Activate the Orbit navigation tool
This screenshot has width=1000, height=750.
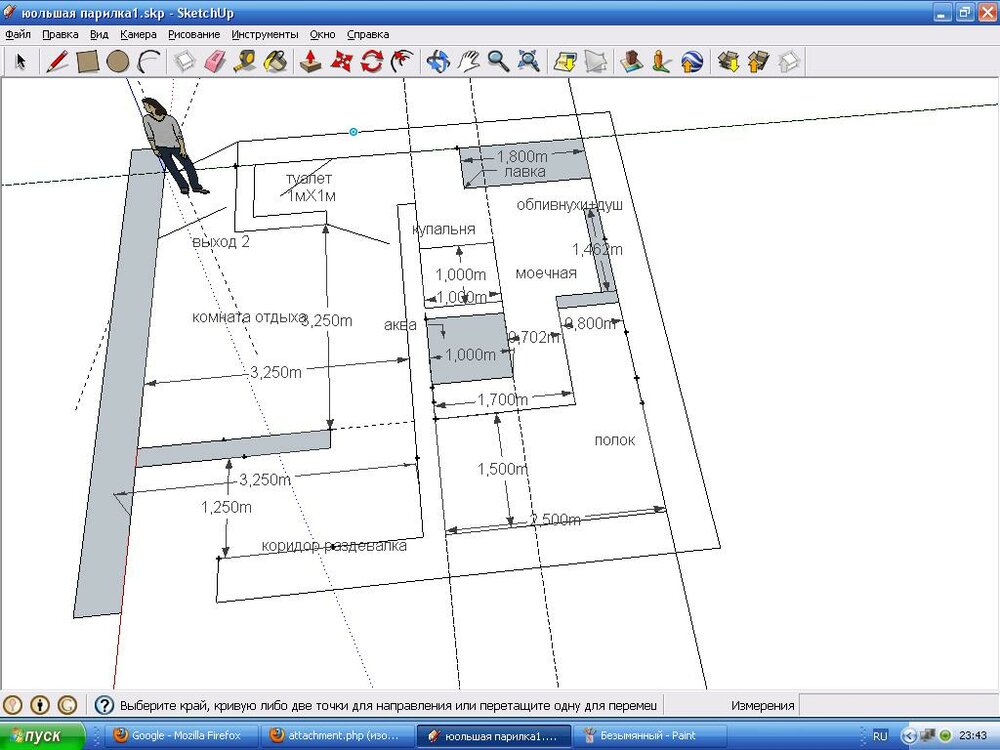pyautogui.click(x=438, y=61)
